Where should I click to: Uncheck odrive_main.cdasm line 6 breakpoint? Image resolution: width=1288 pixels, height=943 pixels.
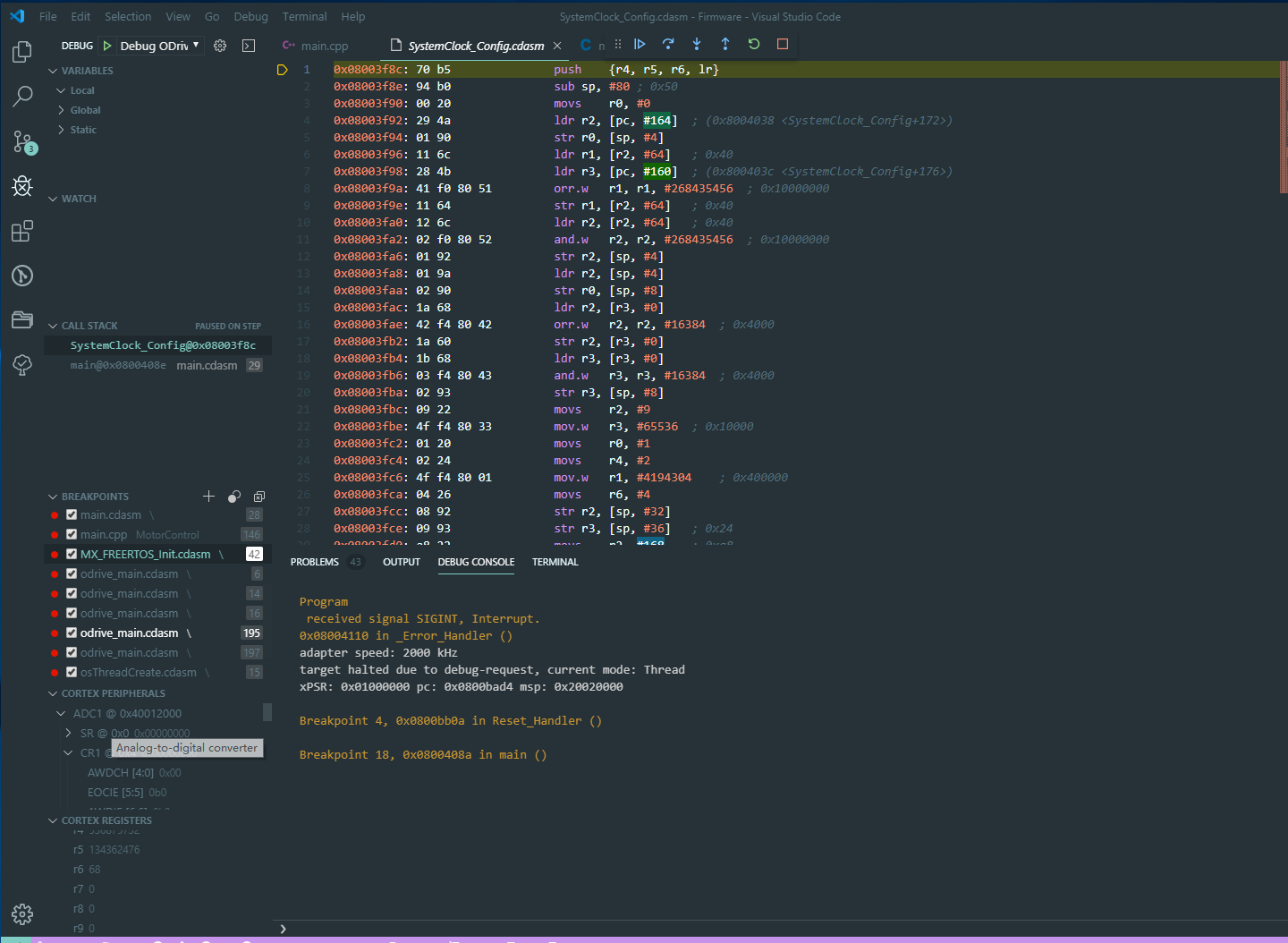[x=72, y=573]
